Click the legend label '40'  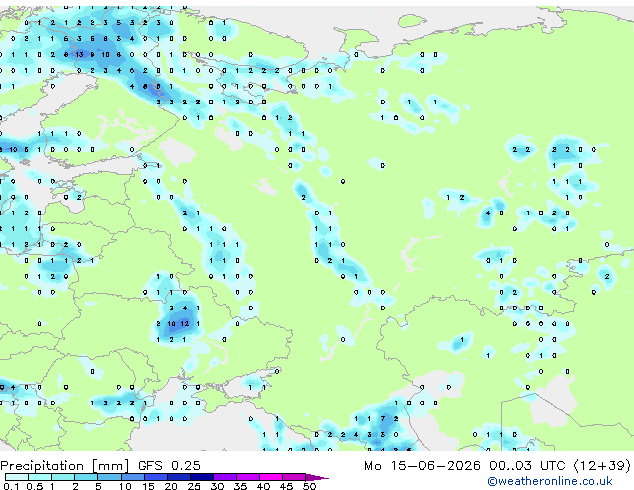pos(263,486)
